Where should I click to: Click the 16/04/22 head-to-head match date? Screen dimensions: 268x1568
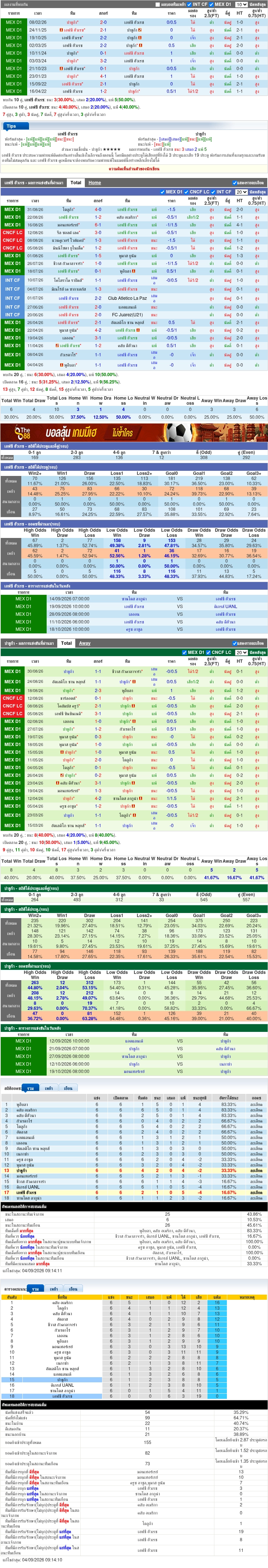38,91
